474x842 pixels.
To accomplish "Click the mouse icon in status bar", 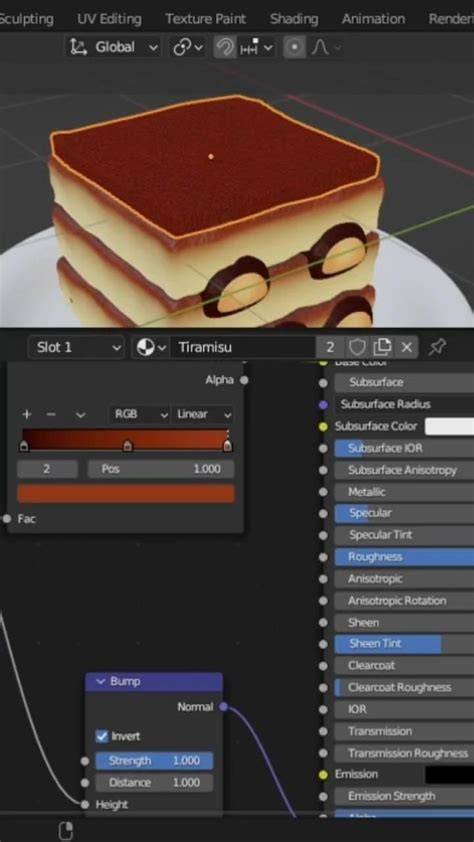I will (65, 830).
